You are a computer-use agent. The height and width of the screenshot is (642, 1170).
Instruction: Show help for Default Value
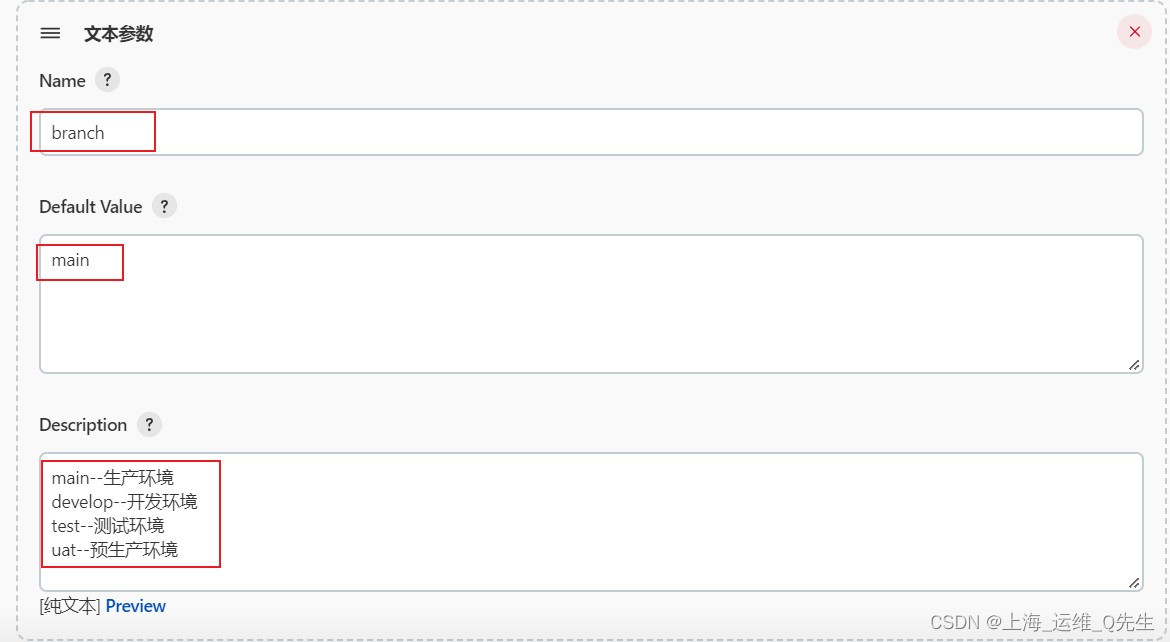point(164,206)
